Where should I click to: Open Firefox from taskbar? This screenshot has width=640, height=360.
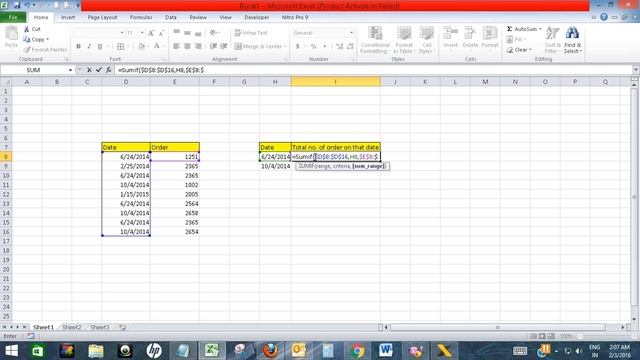pos(270,351)
